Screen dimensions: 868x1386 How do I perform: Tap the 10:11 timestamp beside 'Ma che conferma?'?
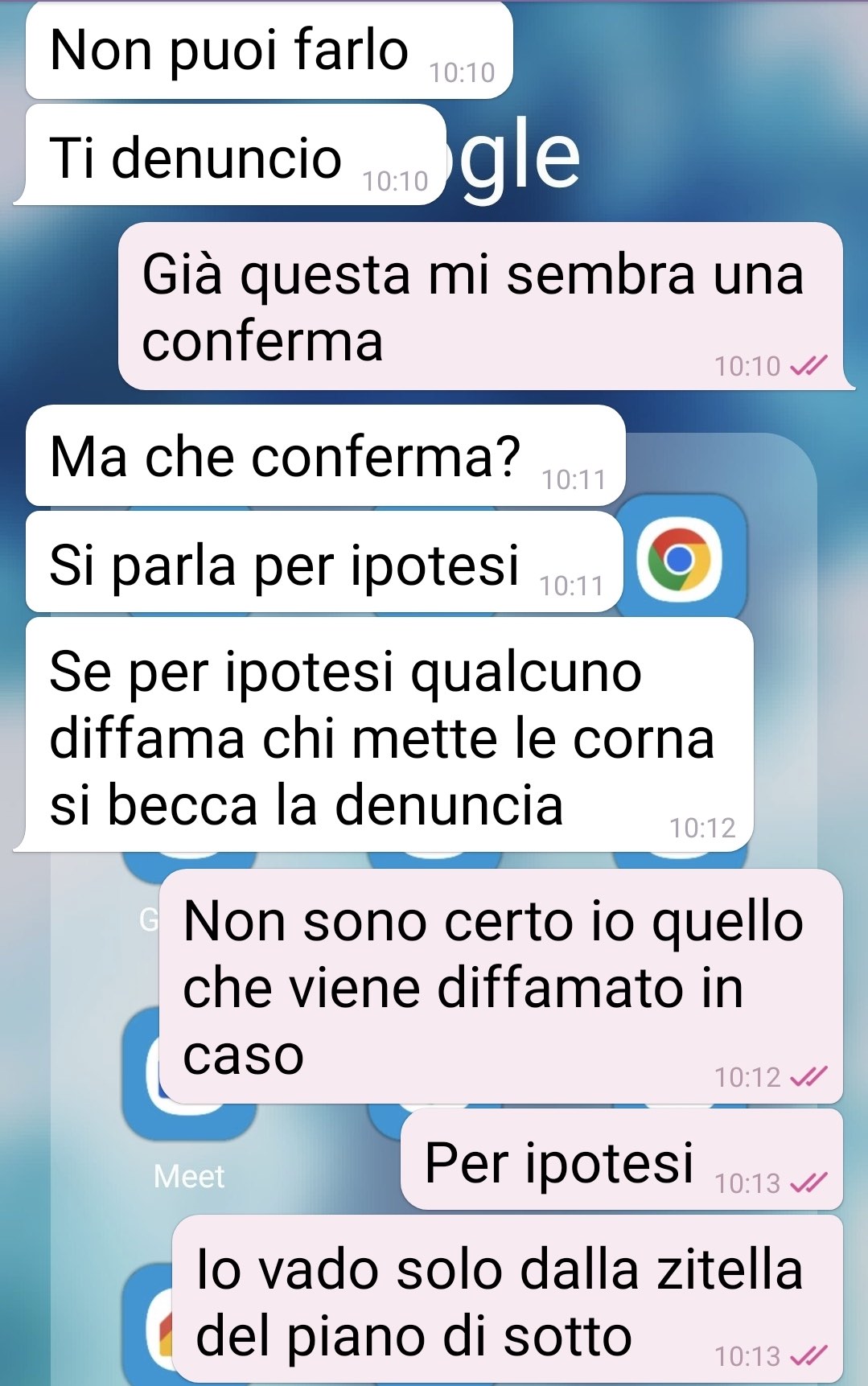point(574,479)
